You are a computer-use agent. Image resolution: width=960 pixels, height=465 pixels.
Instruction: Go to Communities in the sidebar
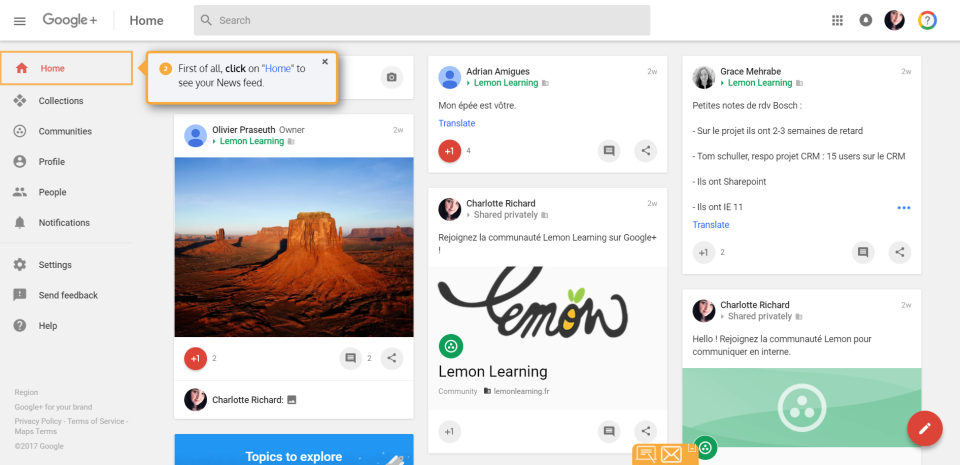(x=65, y=131)
